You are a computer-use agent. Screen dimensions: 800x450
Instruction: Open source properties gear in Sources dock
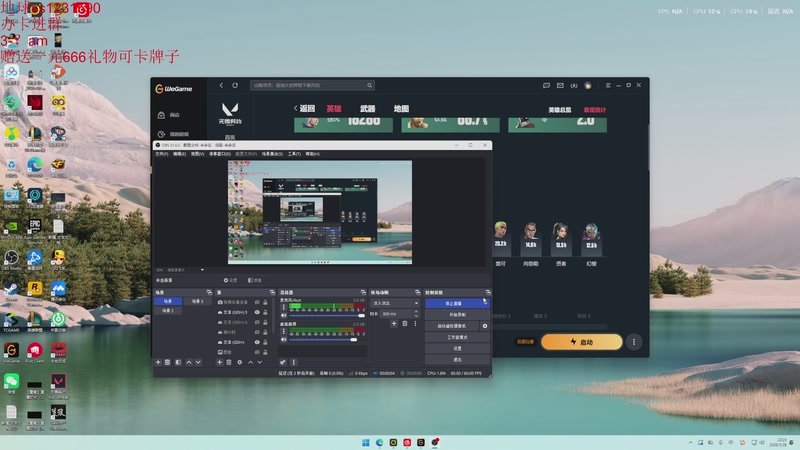(239, 362)
